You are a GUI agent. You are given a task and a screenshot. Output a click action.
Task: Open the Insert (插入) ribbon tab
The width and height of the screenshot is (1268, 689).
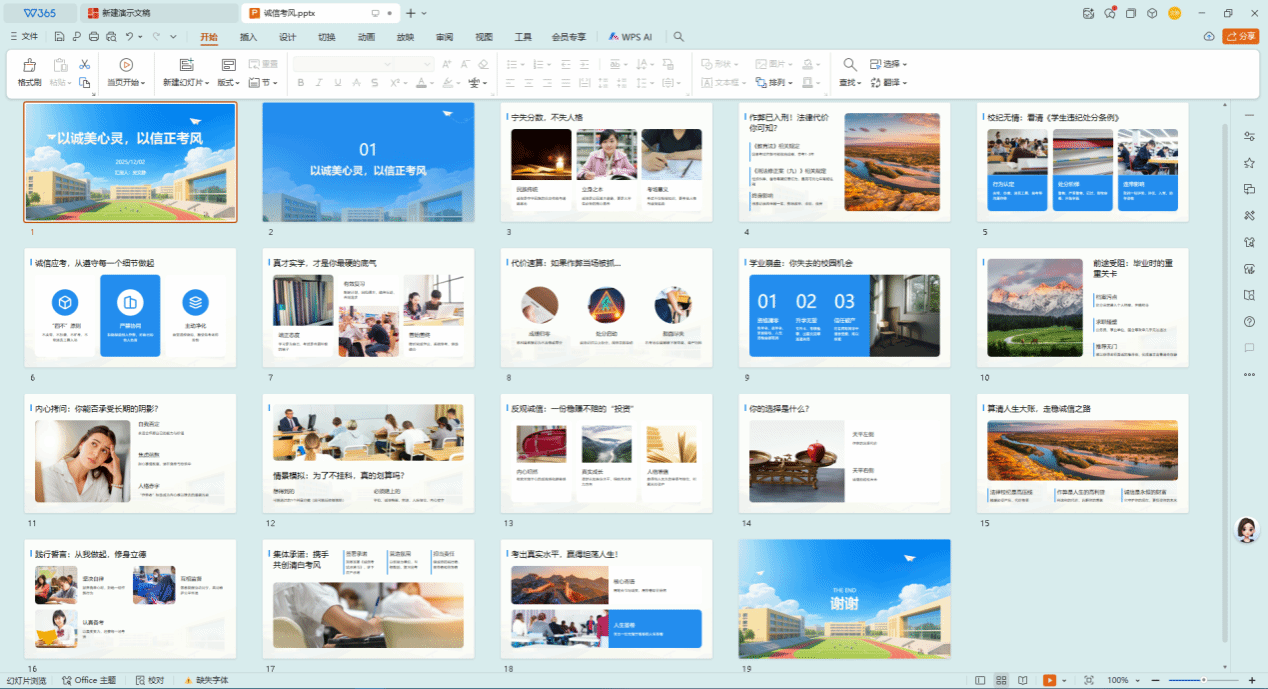click(248, 37)
